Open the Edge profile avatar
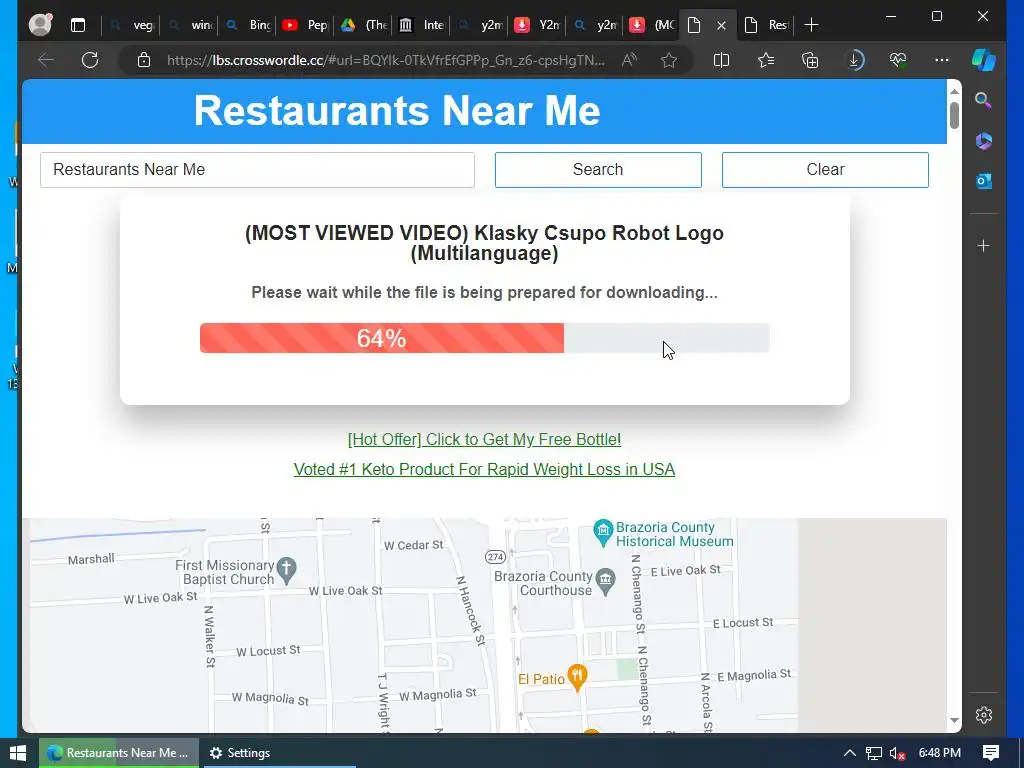Viewport: 1024px width, 768px height. pyautogui.click(x=40, y=25)
